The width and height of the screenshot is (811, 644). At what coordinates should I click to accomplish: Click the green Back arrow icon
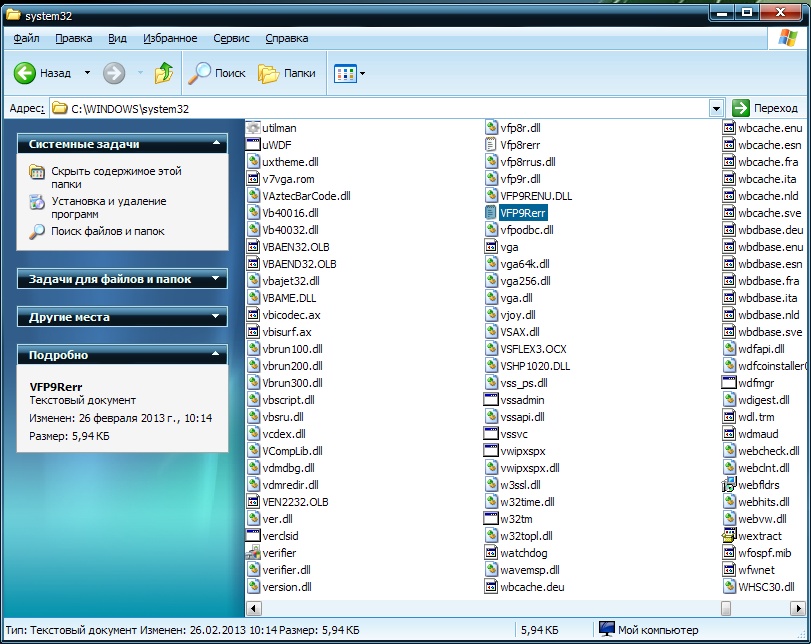click(x=25, y=73)
